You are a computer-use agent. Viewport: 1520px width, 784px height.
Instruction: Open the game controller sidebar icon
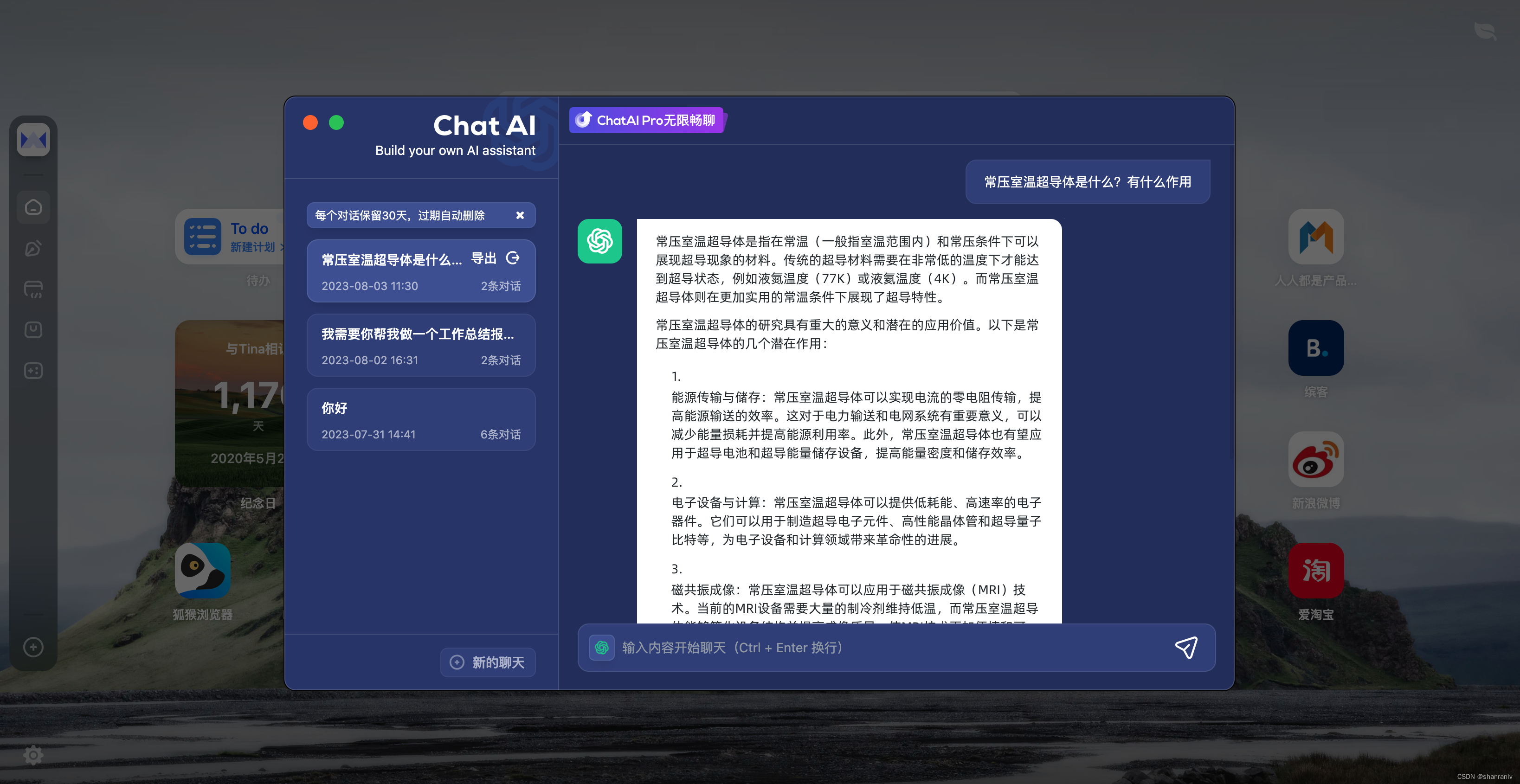[x=33, y=371]
